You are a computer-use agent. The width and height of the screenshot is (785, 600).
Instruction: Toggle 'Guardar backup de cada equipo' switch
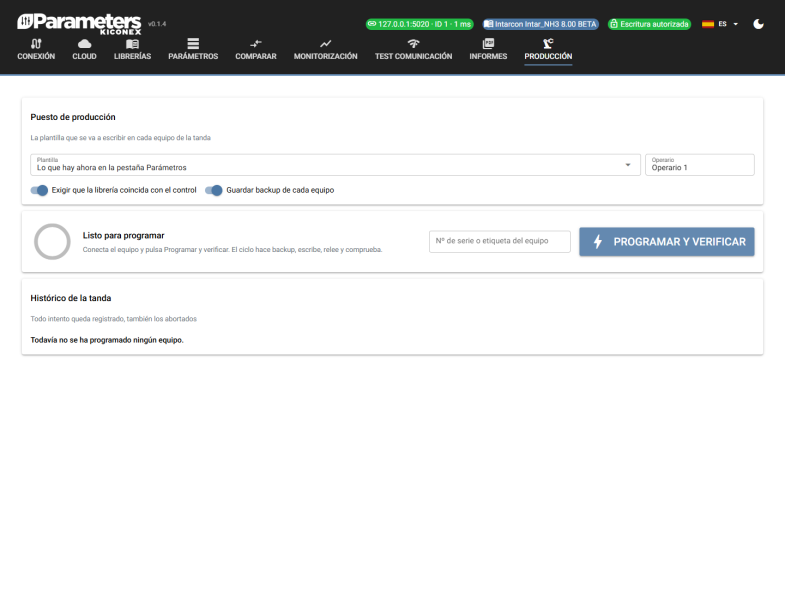214,190
